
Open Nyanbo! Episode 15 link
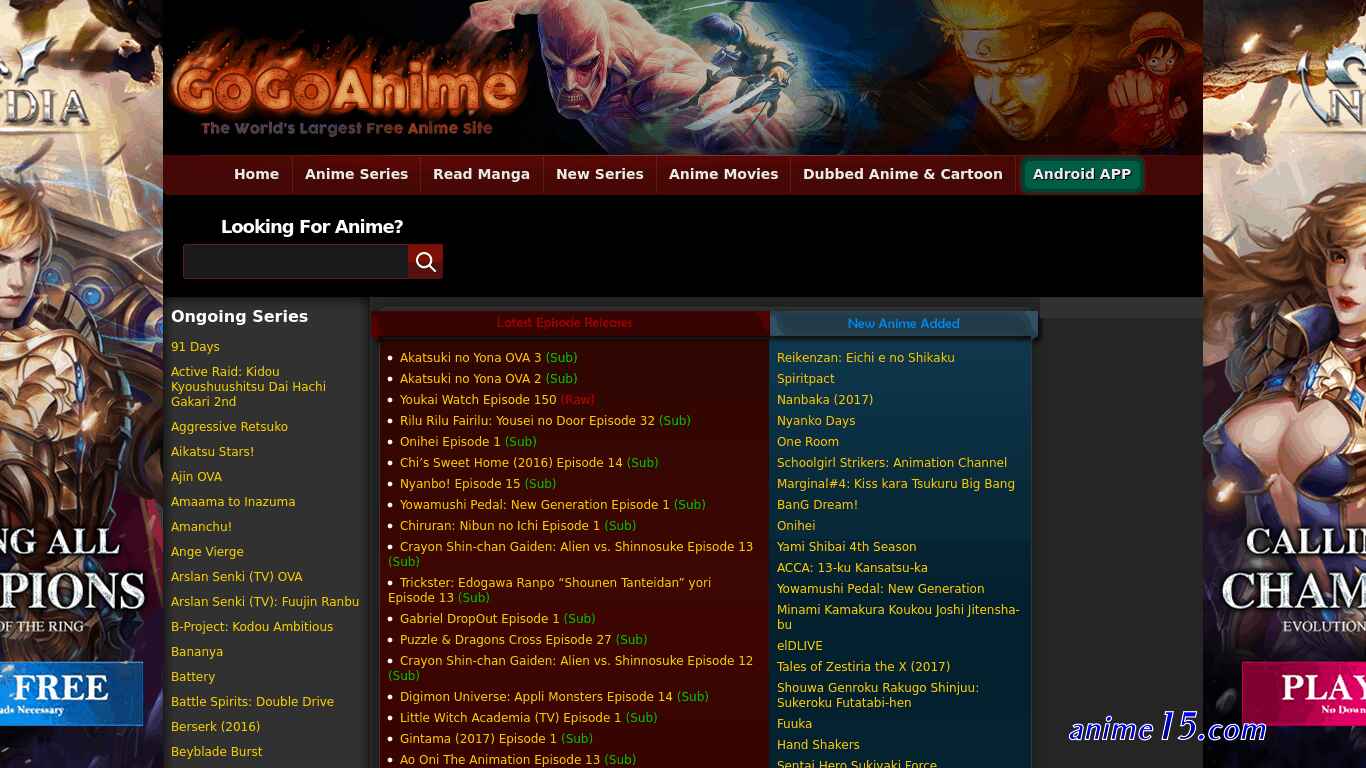click(x=460, y=483)
